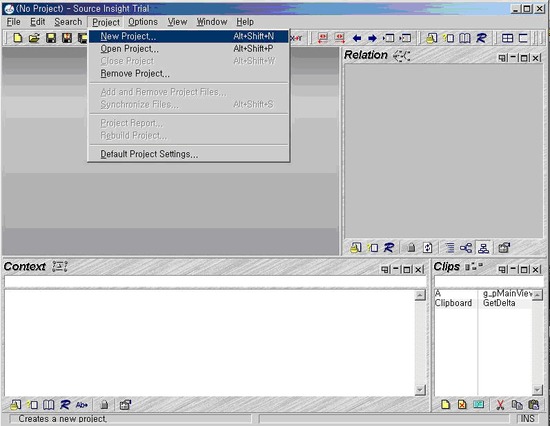Click the Jump To Definition icon in main toolbar

[431, 38]
